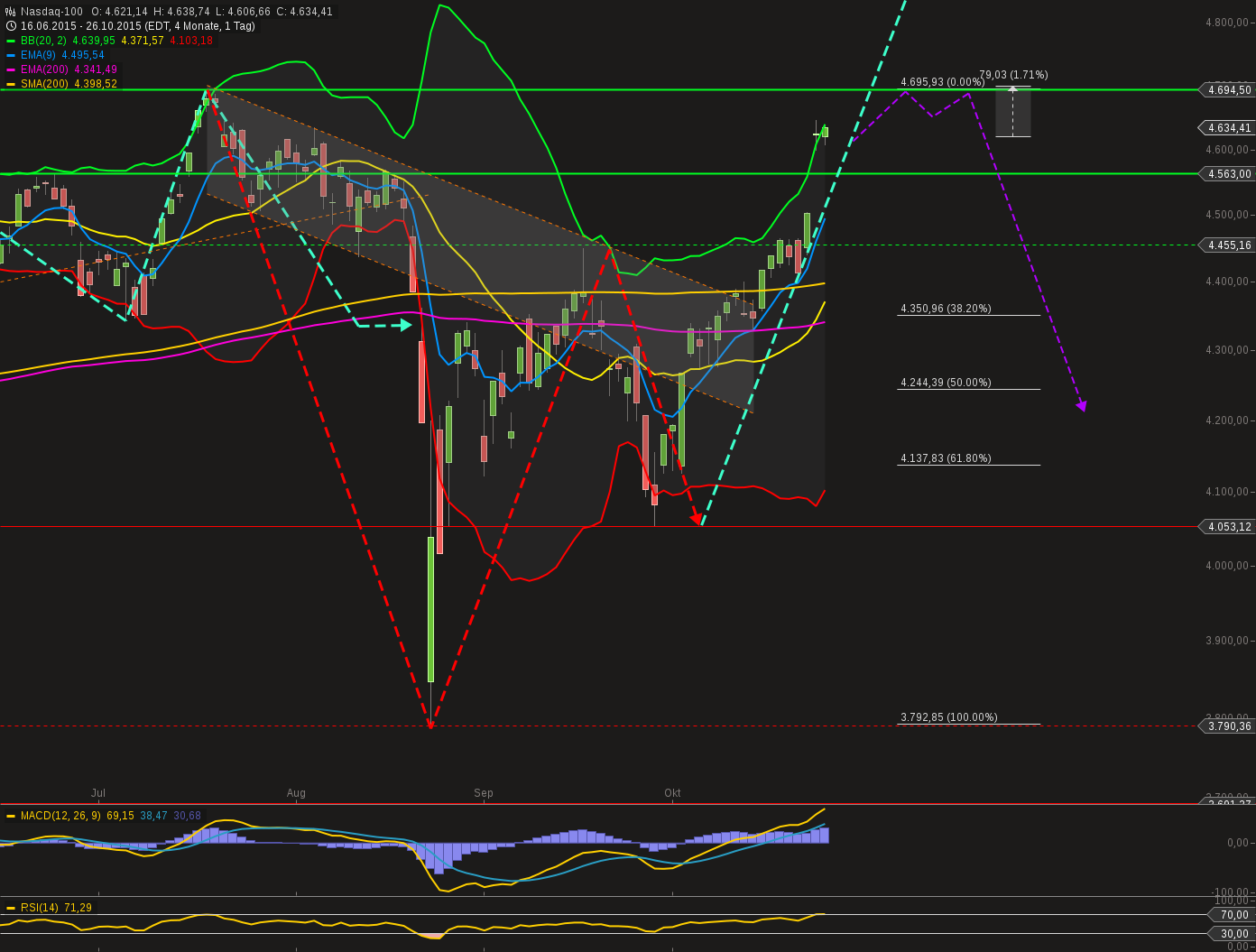The height and width of the screenshot is (952, 1256).
Task: Click the 3.900,00 axis price label
Action: click(1227, 641)
